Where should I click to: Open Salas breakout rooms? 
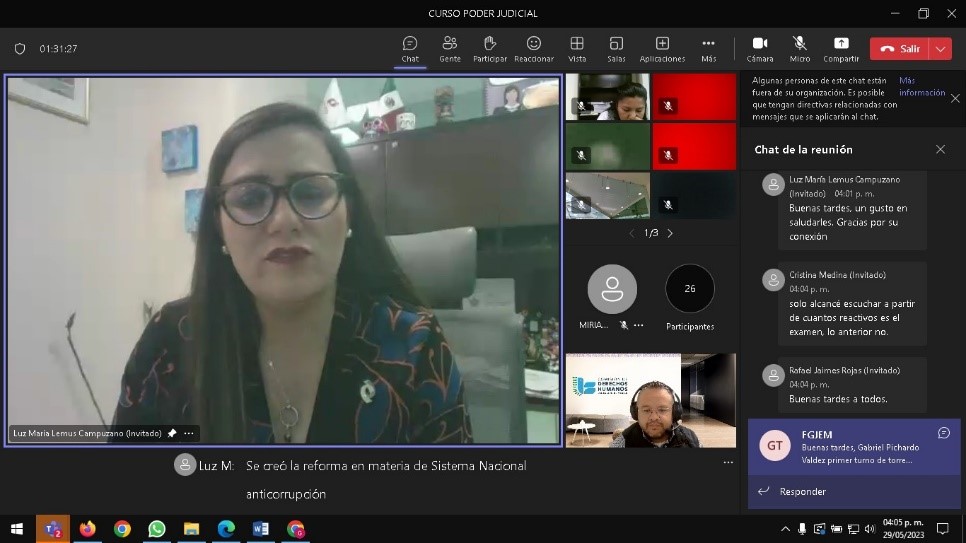(616, 44)
